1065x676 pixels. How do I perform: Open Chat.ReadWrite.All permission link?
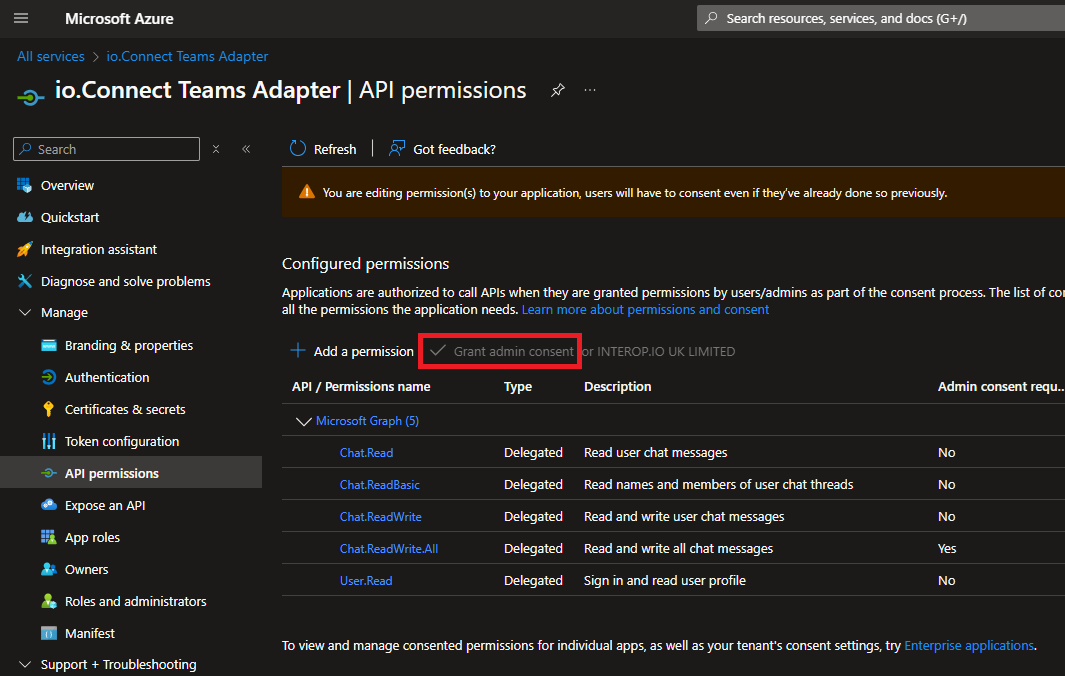[388, 548]
